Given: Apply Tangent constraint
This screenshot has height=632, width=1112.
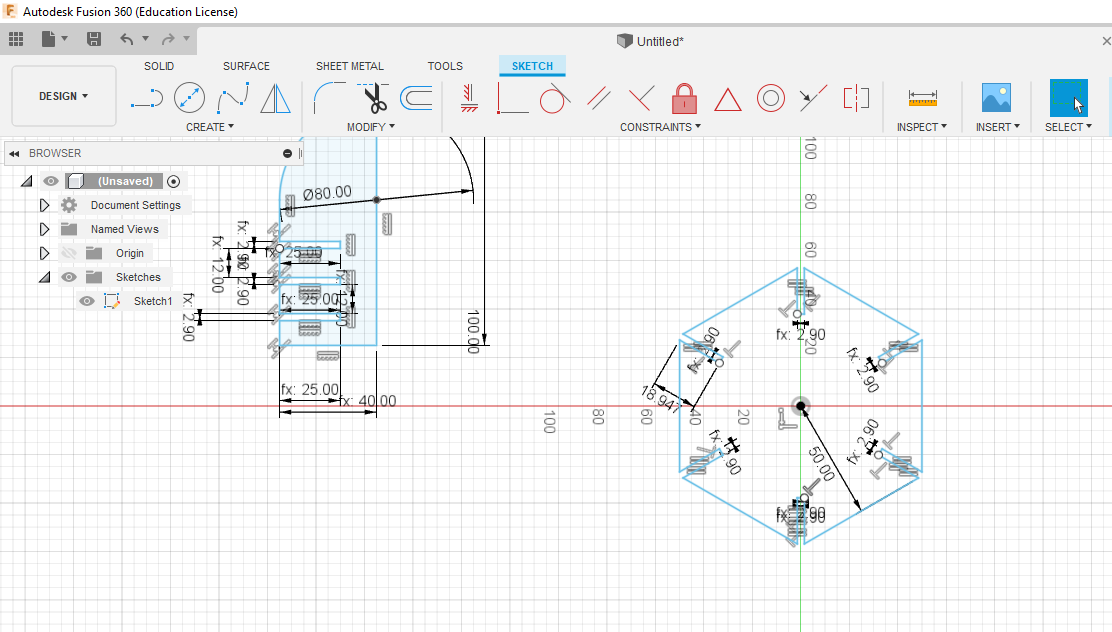Looking at the screenshot, I should 555,98.
